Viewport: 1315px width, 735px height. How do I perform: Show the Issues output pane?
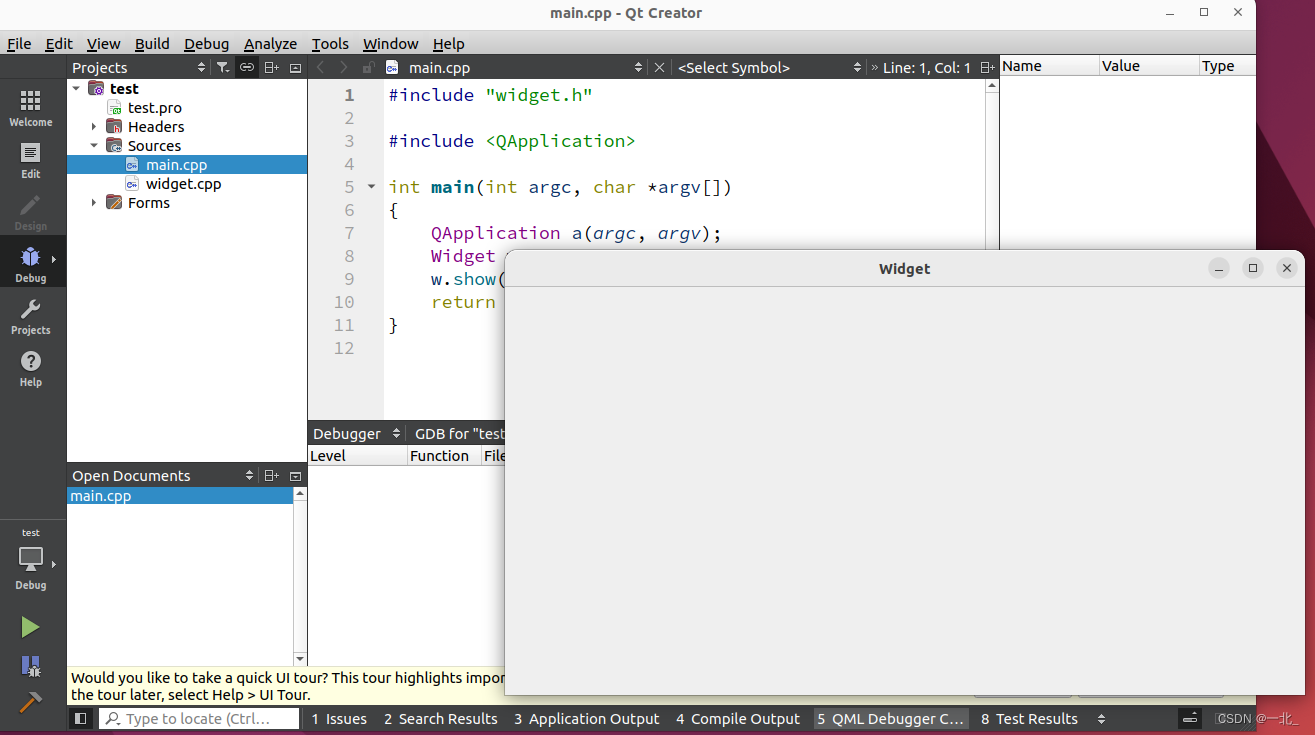pos(339,719)
